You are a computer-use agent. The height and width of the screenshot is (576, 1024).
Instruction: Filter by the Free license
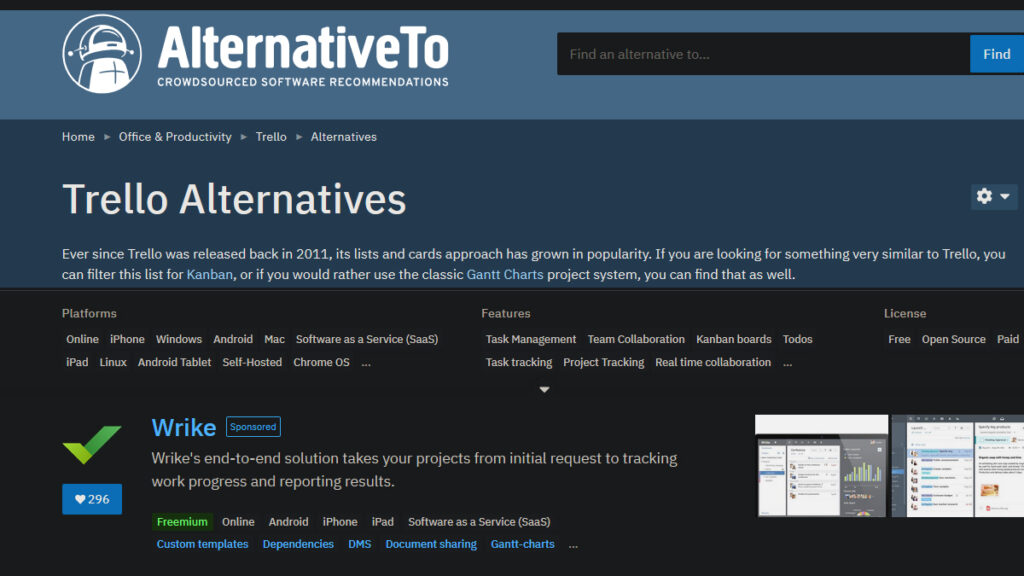pos(899,339)
